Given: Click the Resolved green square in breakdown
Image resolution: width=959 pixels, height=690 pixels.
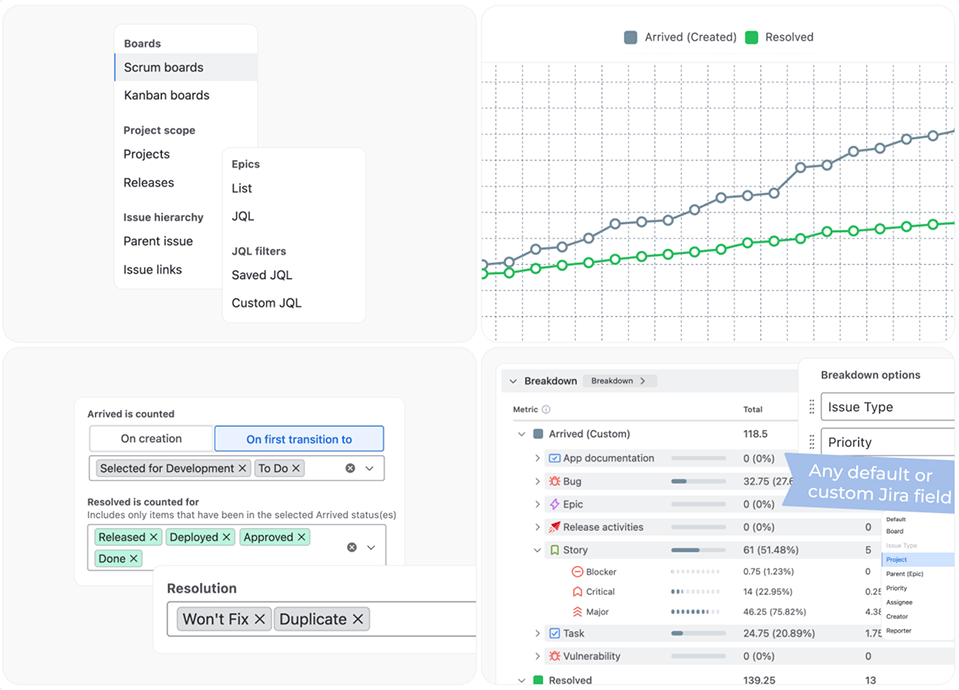Looking at the screenshot, I should tap(538, 680).
